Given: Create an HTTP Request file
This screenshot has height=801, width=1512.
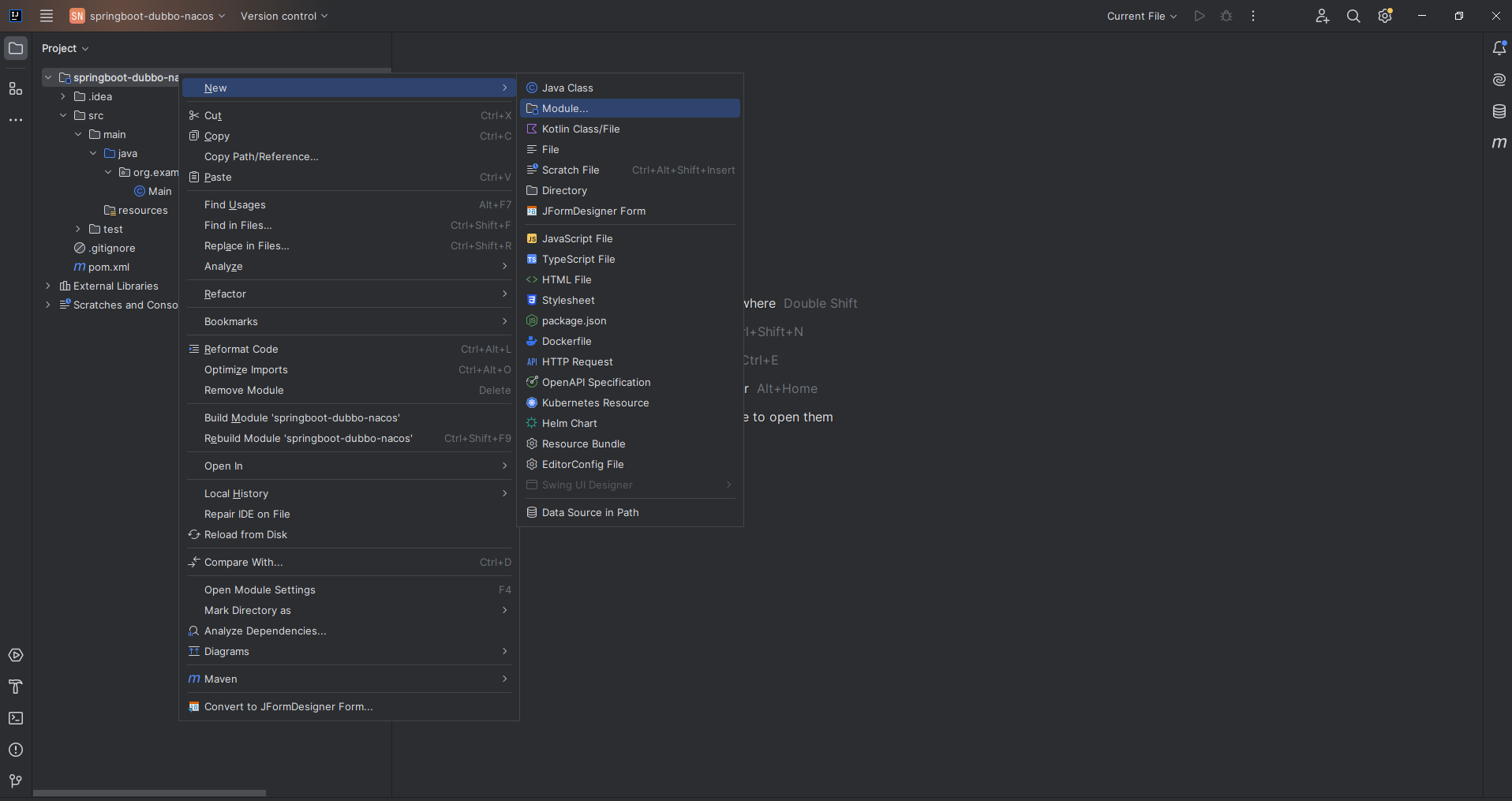Looking at the screenshot, I should click(630, 361).
